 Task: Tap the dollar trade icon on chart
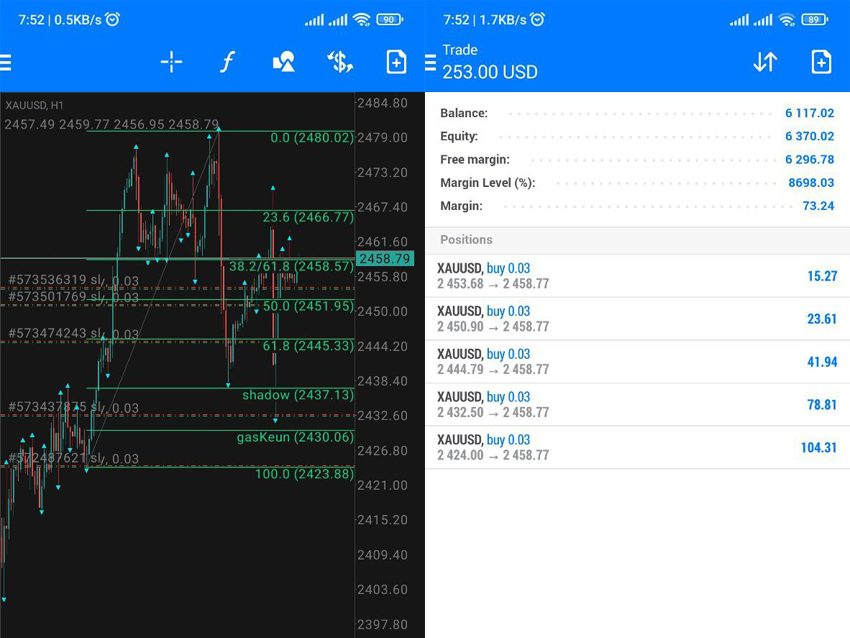pos(340,62)
